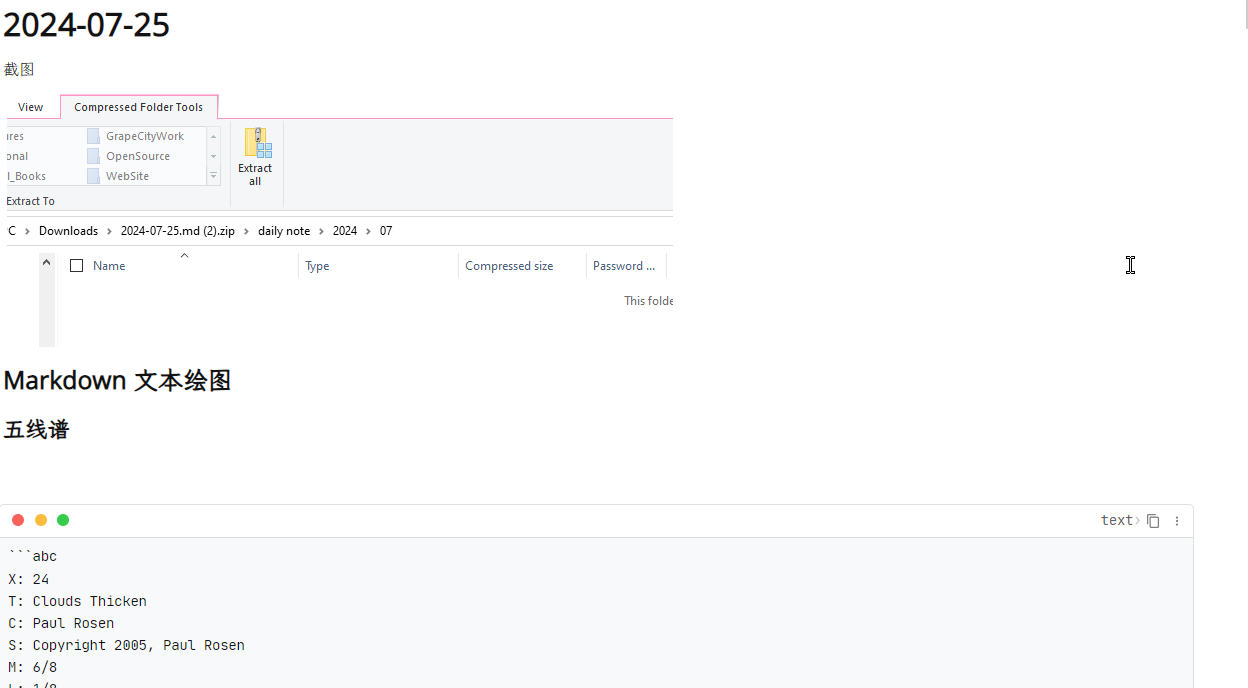Open the code block more options menu
Screen dimensions: 1248x688
tap(1177, 521)
